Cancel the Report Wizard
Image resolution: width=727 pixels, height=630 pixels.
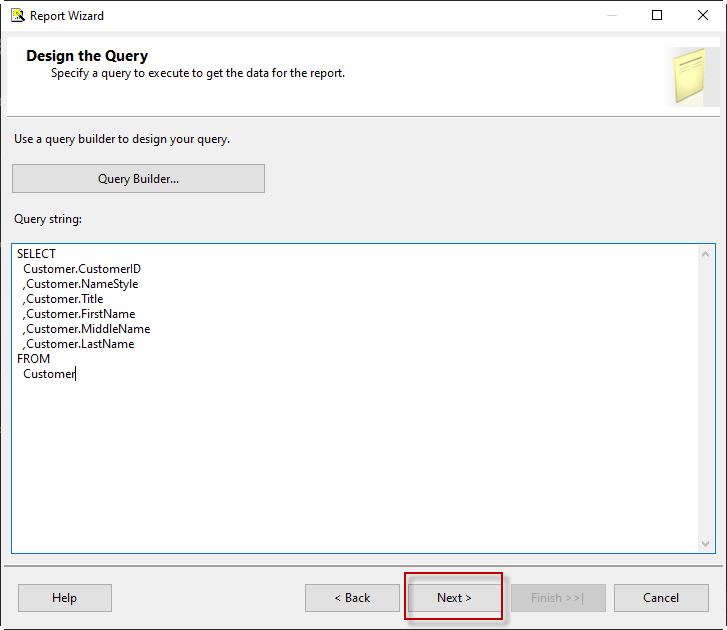(x=661, y=598)
